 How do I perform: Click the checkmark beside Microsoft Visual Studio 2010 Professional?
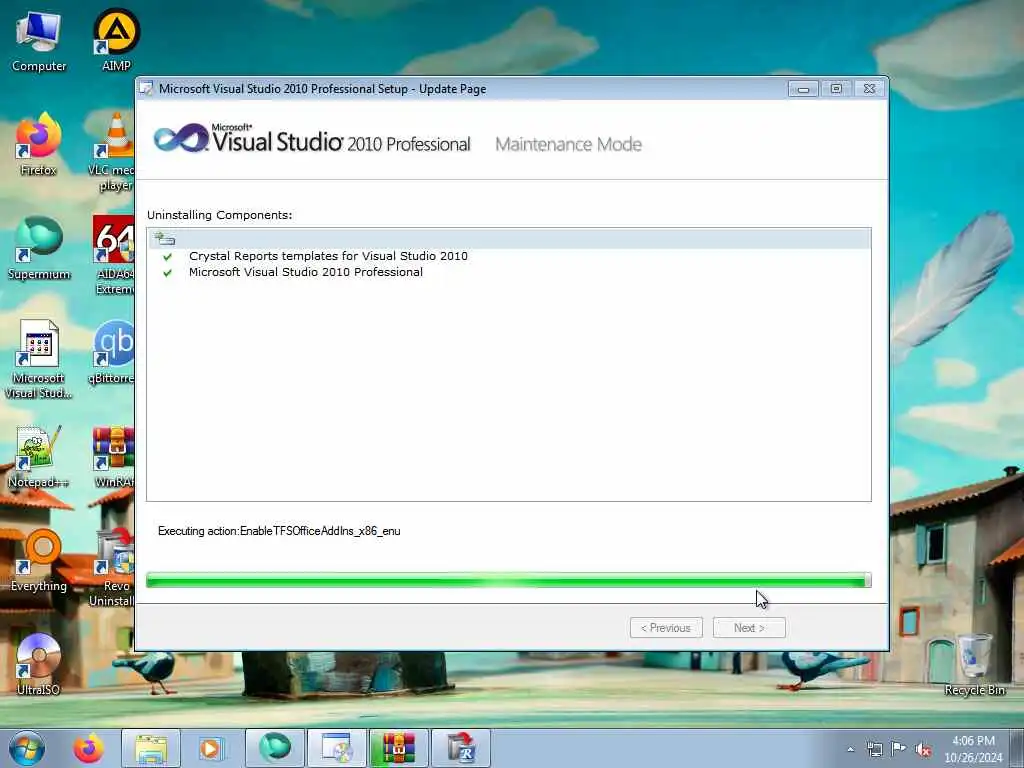click(168, 272)
